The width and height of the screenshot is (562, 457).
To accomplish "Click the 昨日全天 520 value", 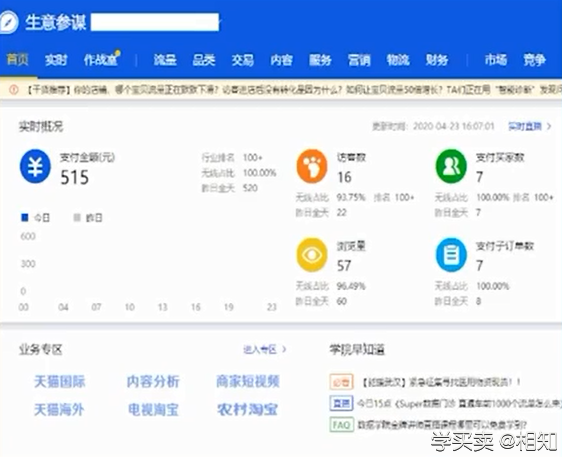I will tap(250, 188).
